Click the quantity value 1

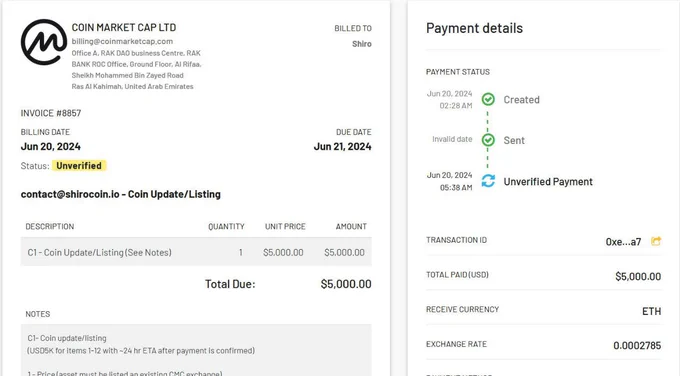tap(241, 252)
